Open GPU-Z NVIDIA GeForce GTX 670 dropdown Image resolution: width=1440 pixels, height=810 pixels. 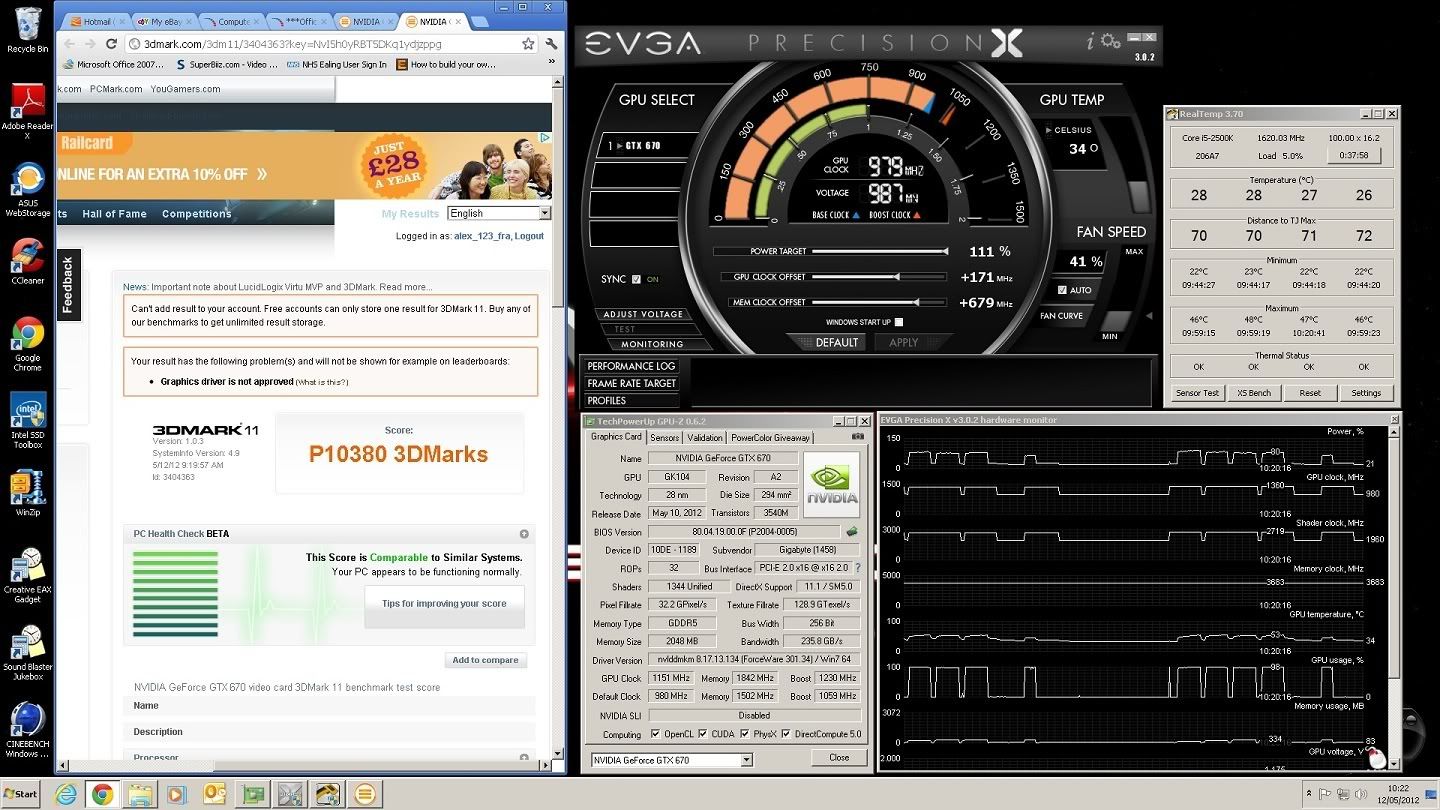(x=671, y=760)
